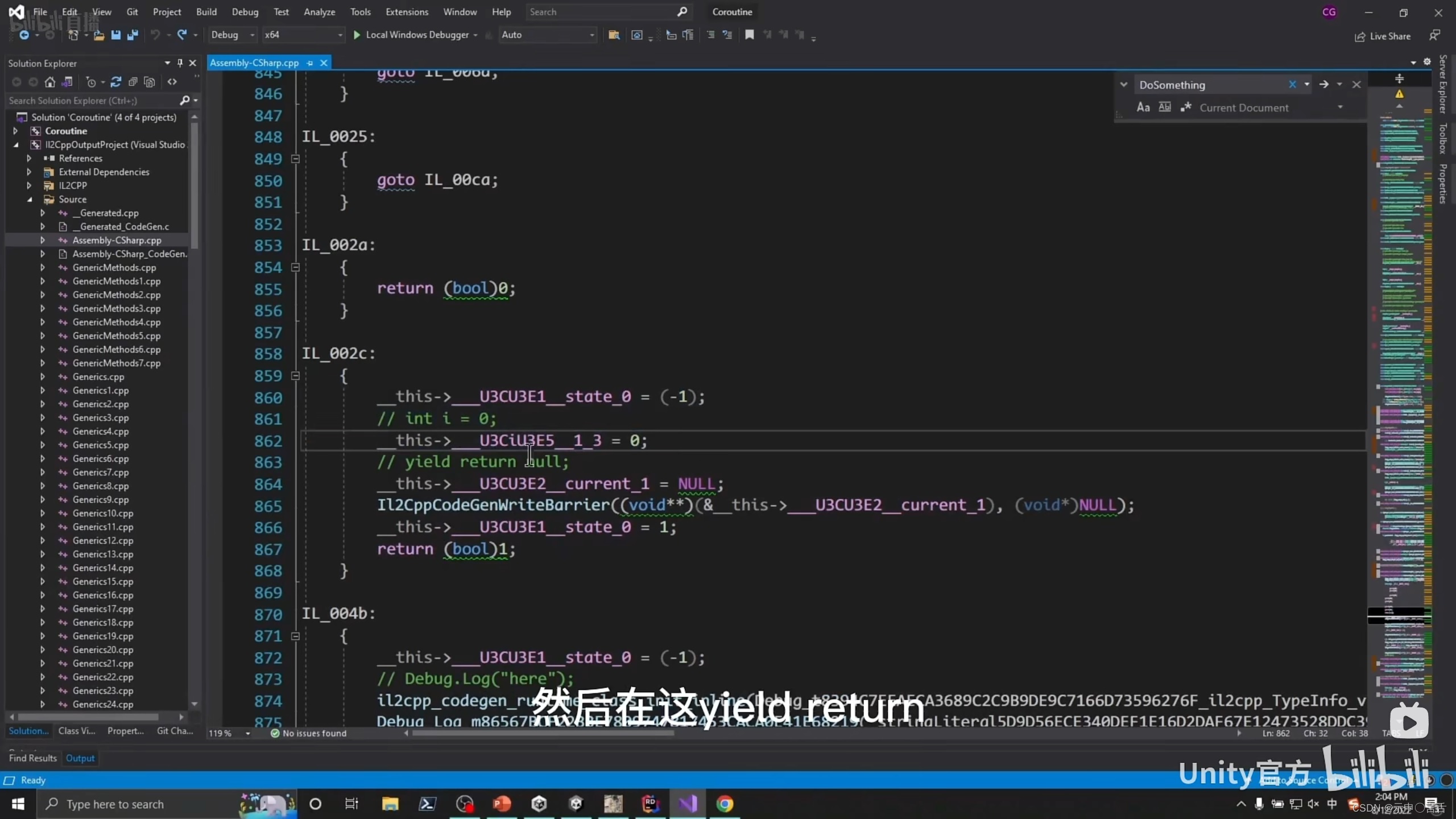Open the Find in Files folder icon

pos(614,35)
